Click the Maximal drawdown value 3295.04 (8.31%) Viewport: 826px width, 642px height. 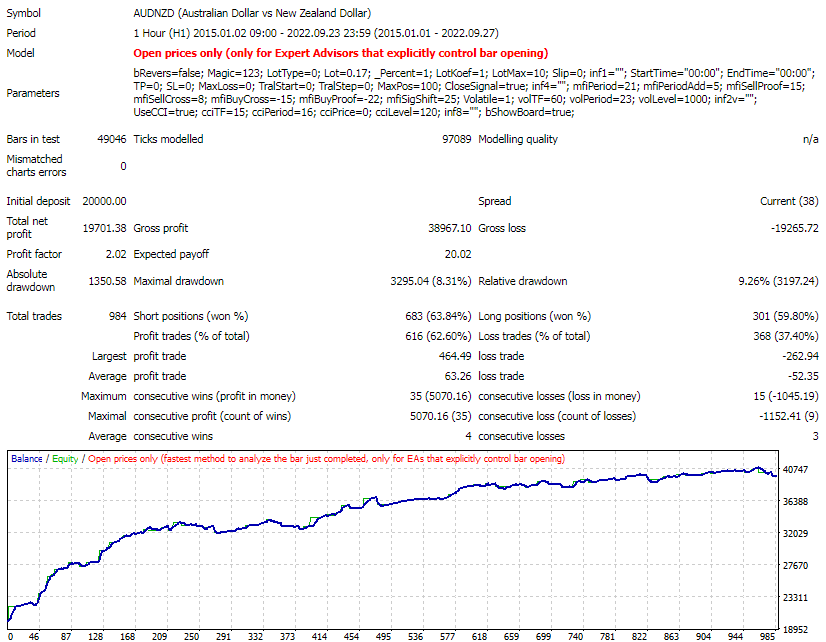tap(430, 281)
